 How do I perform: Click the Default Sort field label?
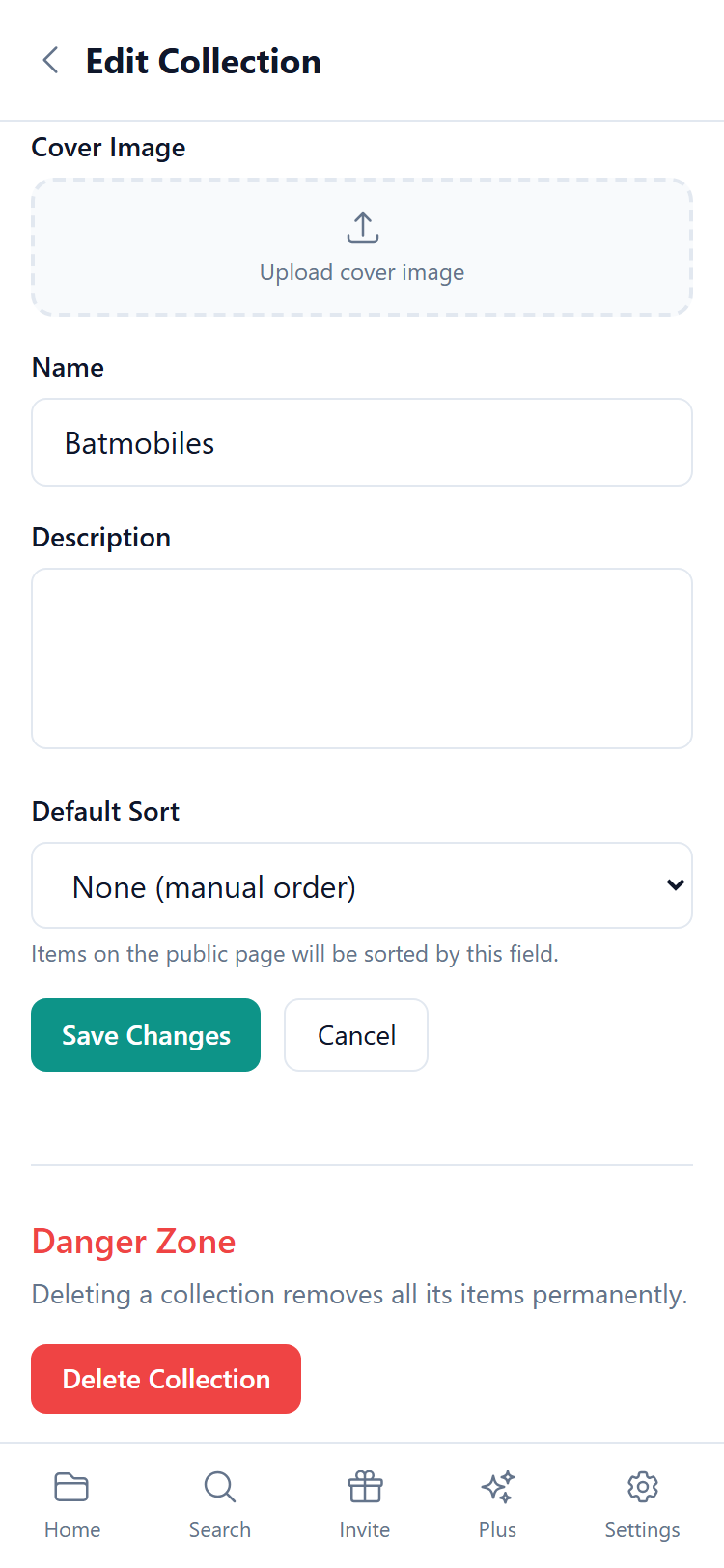tap(105, 811)
